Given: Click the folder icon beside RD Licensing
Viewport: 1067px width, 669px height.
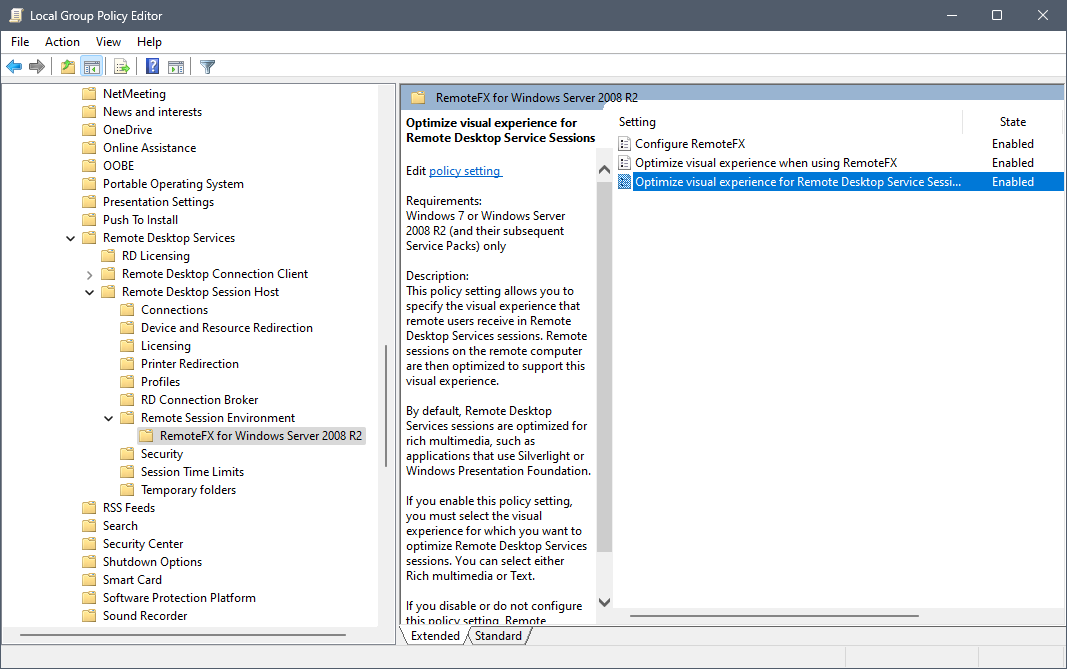Looking at the screenshot, I should pos(108,256).
